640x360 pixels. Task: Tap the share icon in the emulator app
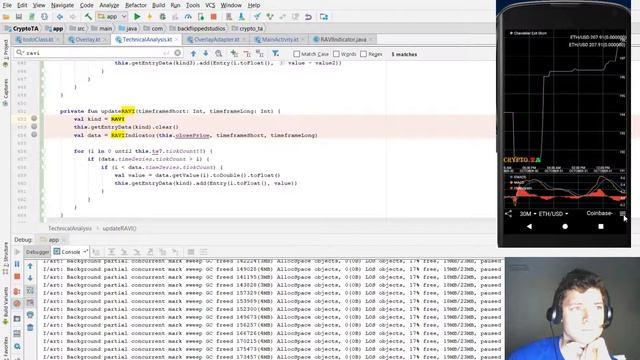click(508, 213)
